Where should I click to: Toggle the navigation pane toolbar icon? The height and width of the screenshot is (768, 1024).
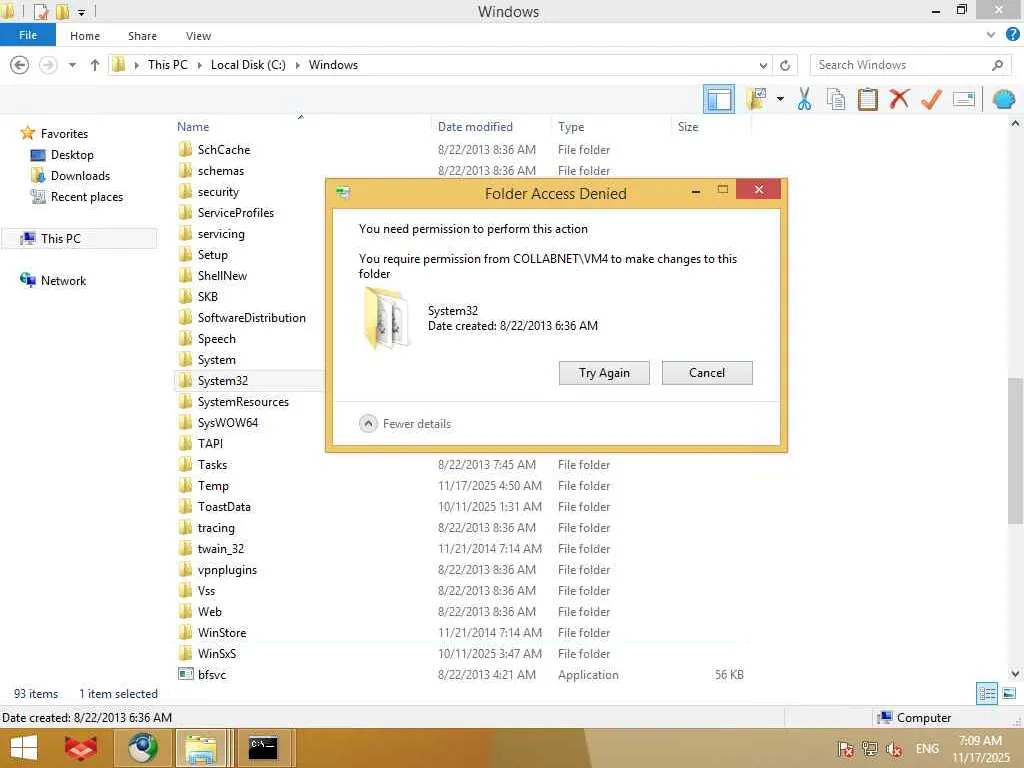tap(718, 99)
